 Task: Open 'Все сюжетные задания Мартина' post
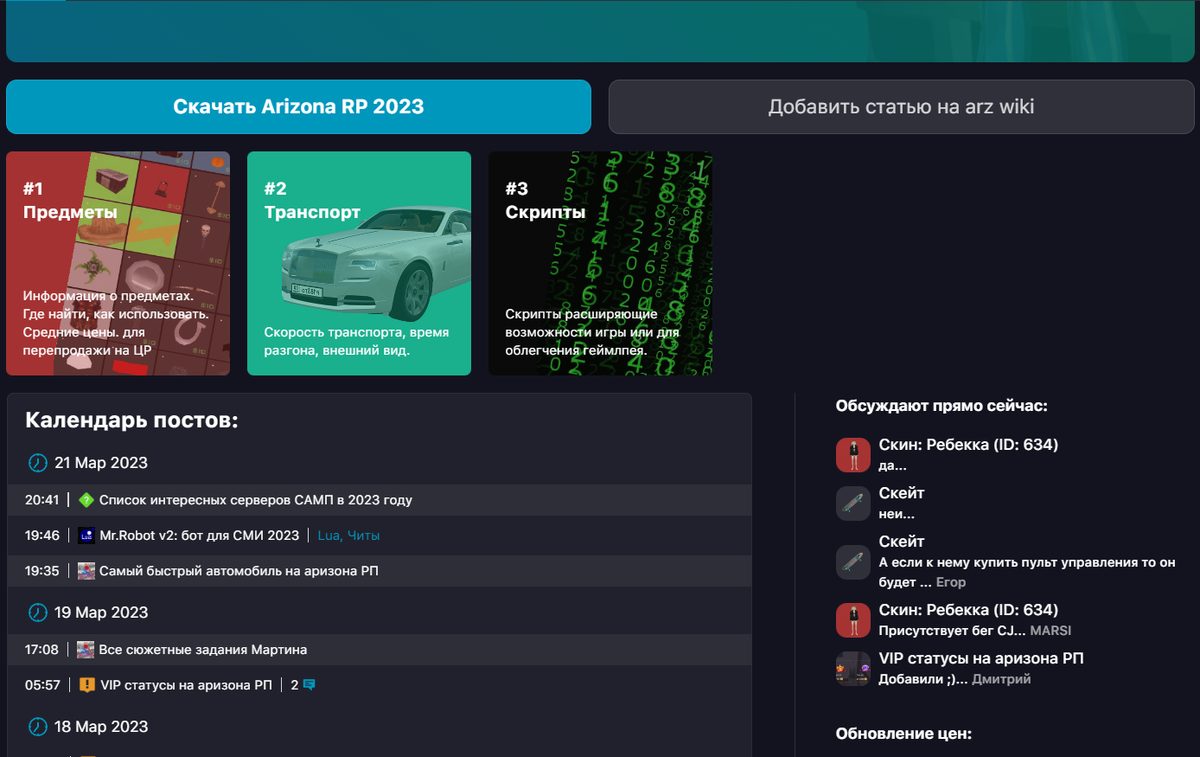coord(203,649)
